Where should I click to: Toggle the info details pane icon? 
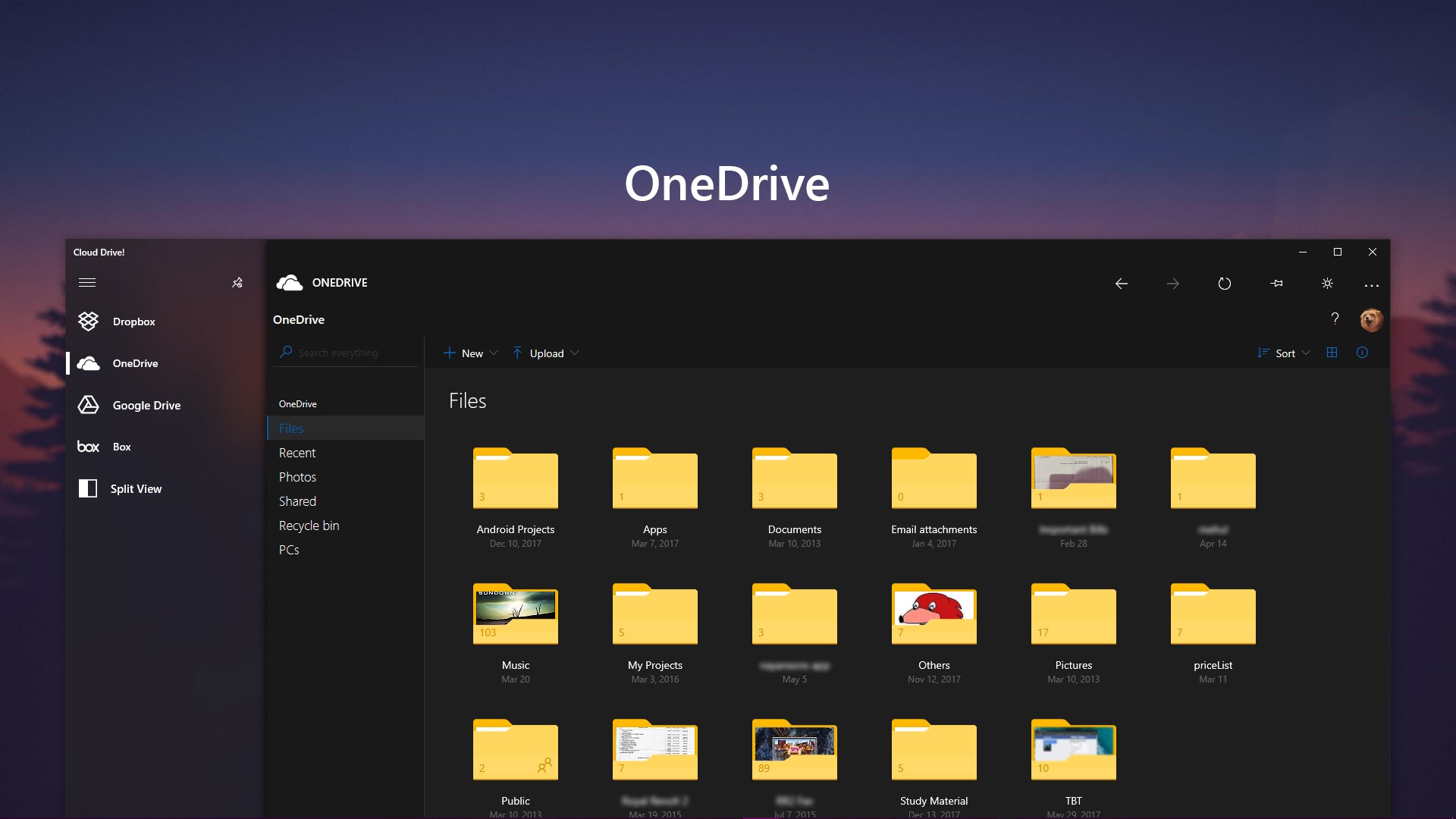coord(1362,353)
